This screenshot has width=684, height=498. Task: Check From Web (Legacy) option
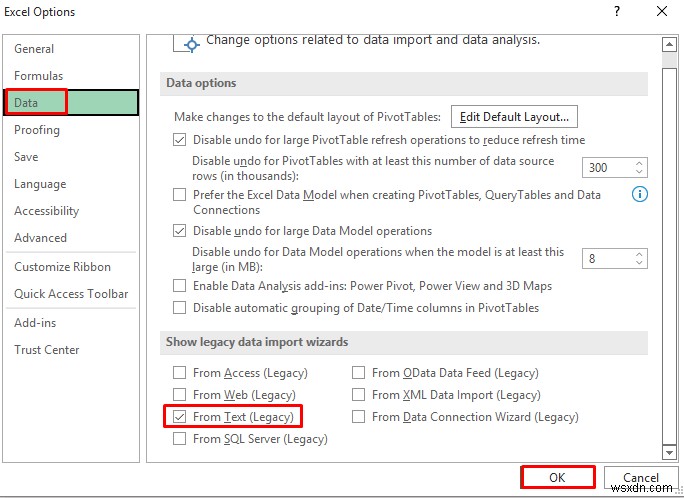click(x=180, y=395)
